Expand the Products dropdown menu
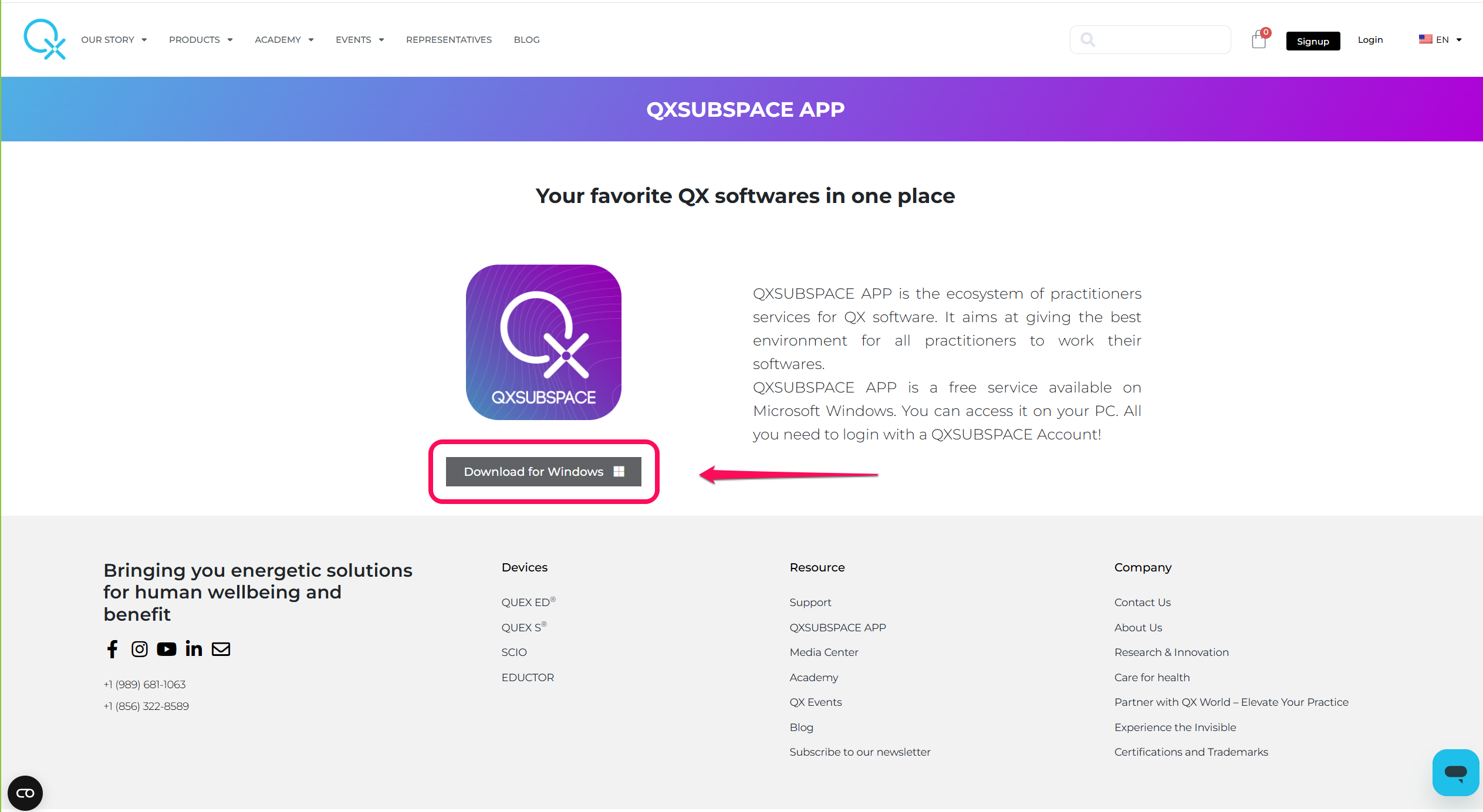Image resolution: width=1483 pixels, height=812 pixels. point(201,40)
